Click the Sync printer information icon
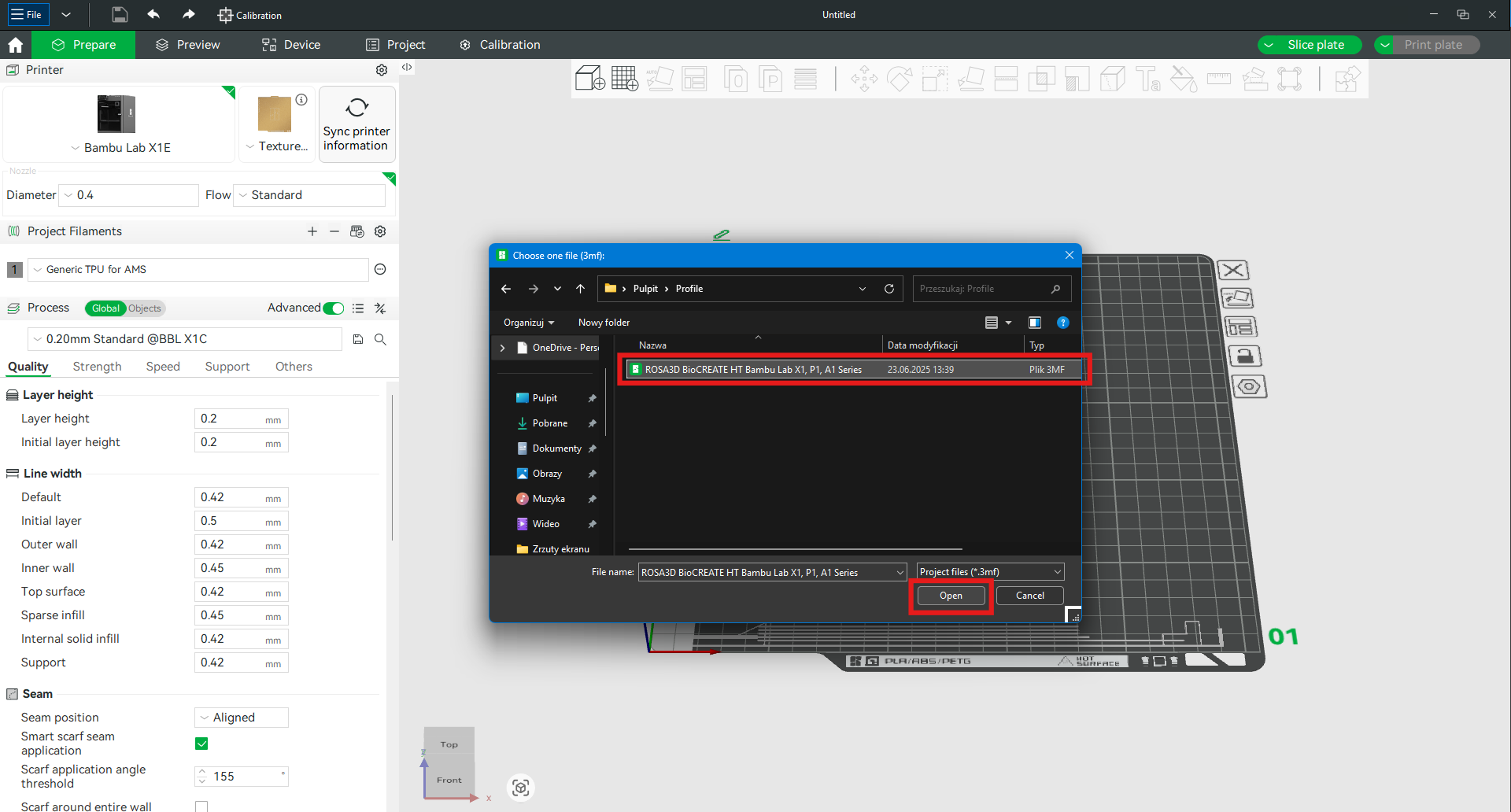 (x=357, y=109)
